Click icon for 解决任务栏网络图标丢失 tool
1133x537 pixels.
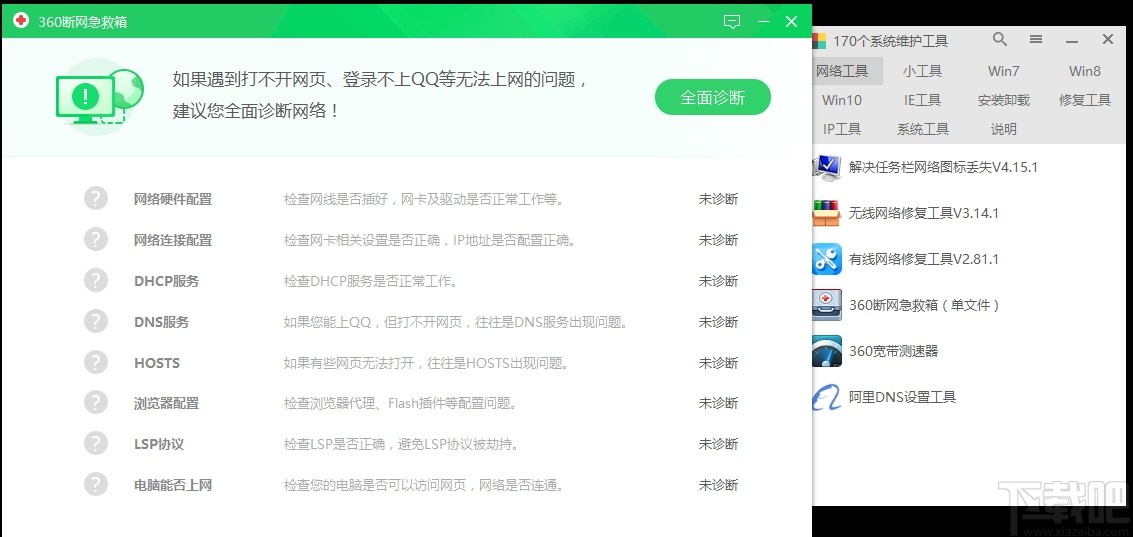click(827, 167)
